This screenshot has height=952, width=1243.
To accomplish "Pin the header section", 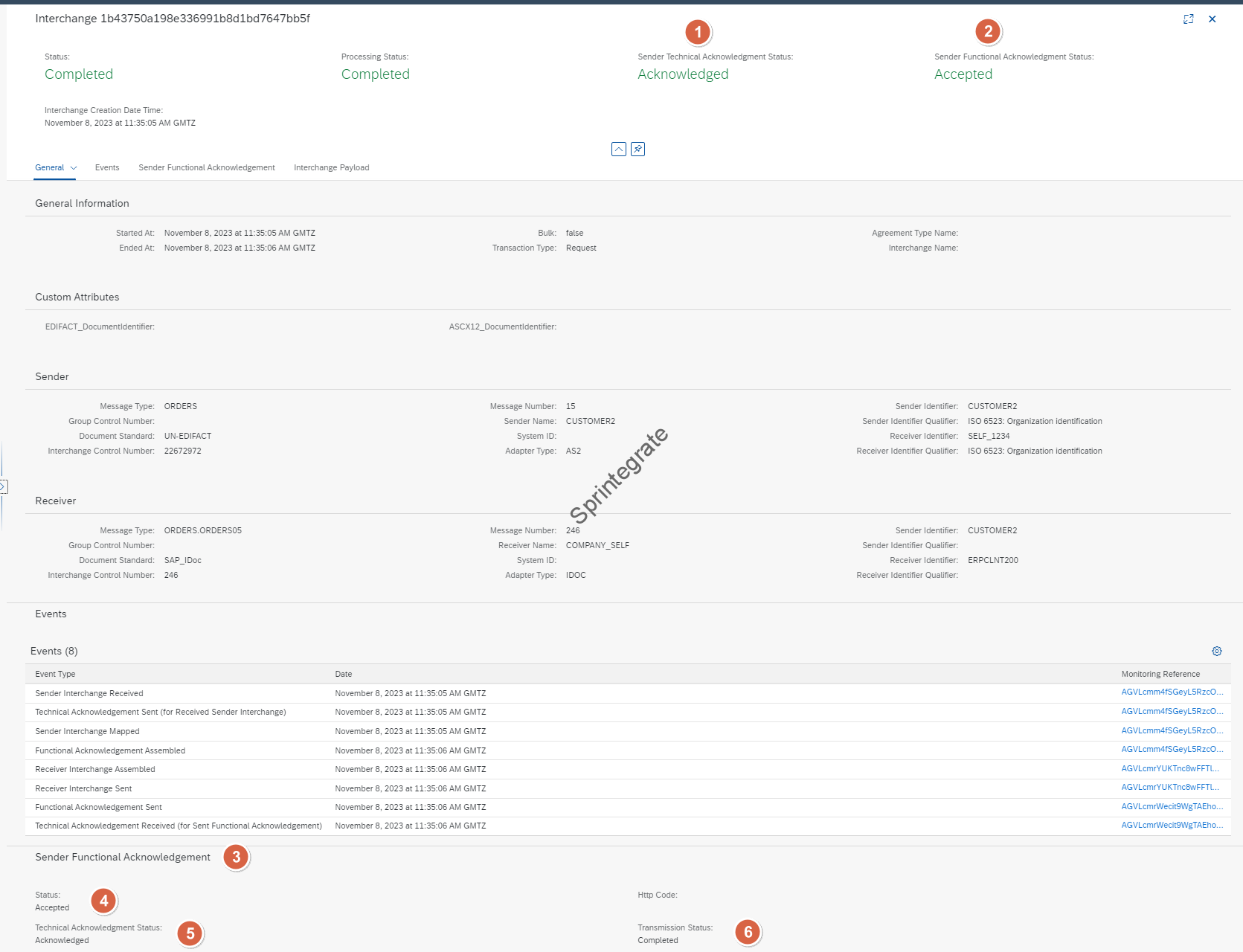I will 637,149.
